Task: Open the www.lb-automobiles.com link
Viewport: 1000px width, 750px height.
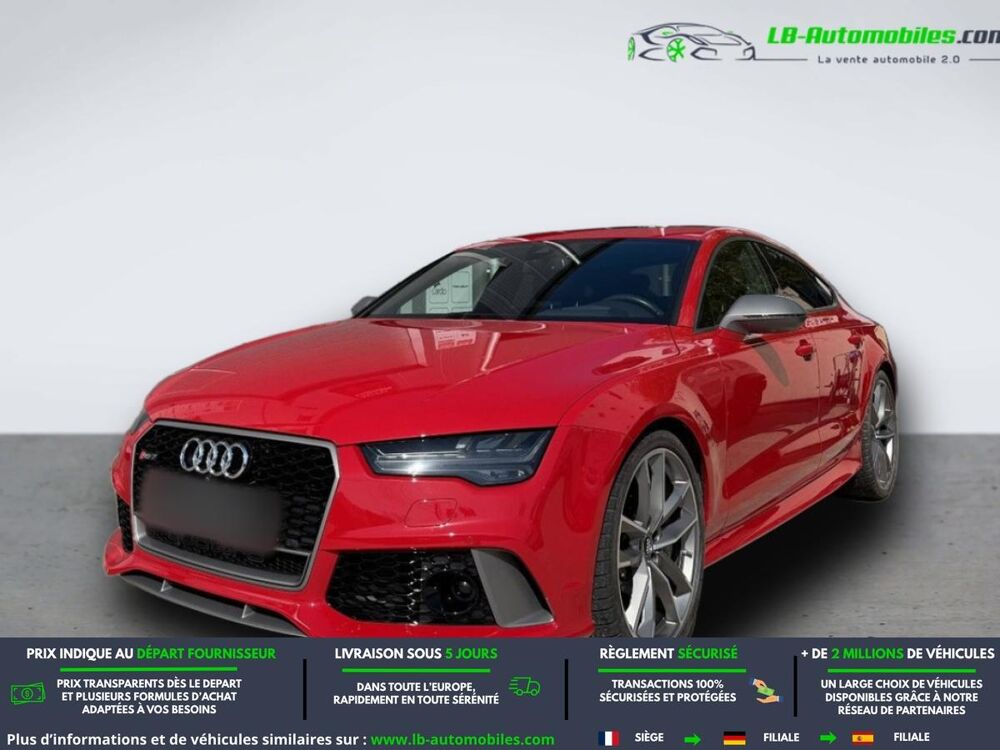Action: [x=462, y=739]
